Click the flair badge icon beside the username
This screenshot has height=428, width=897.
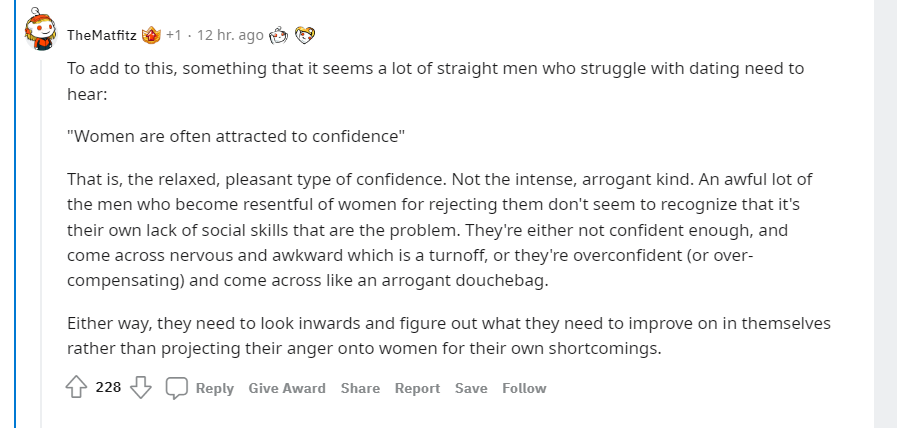coord(152,35)
